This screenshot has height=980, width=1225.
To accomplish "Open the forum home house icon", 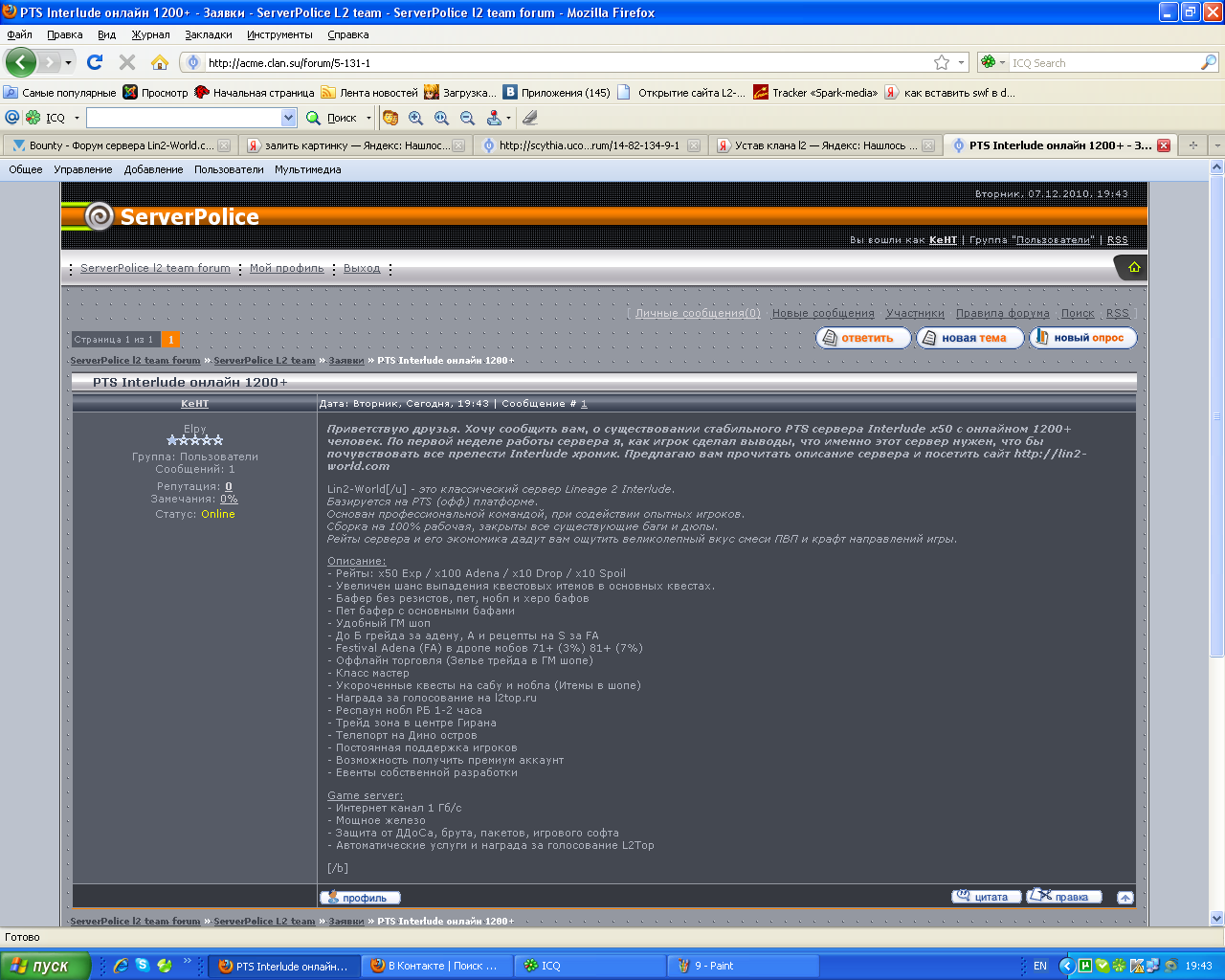I will (1134, 267).
